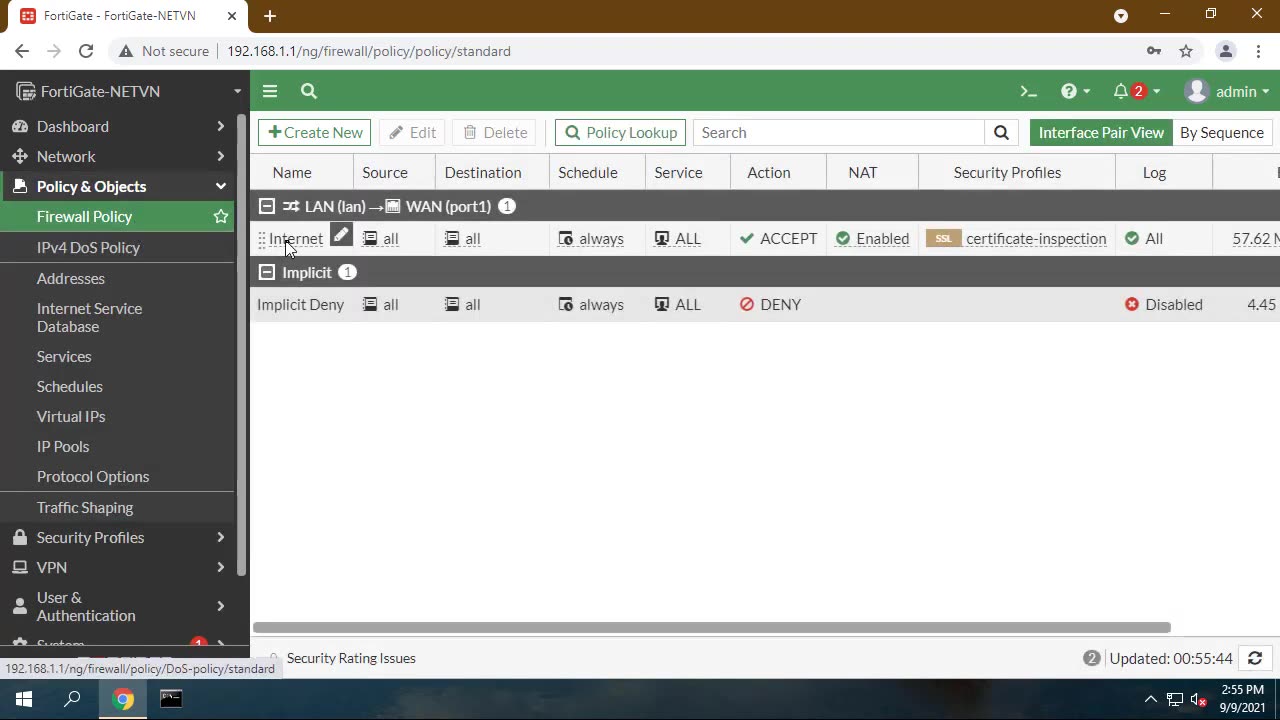
Task: Click the horizontal scrollbar of the policy table
Action: (711, 628)
